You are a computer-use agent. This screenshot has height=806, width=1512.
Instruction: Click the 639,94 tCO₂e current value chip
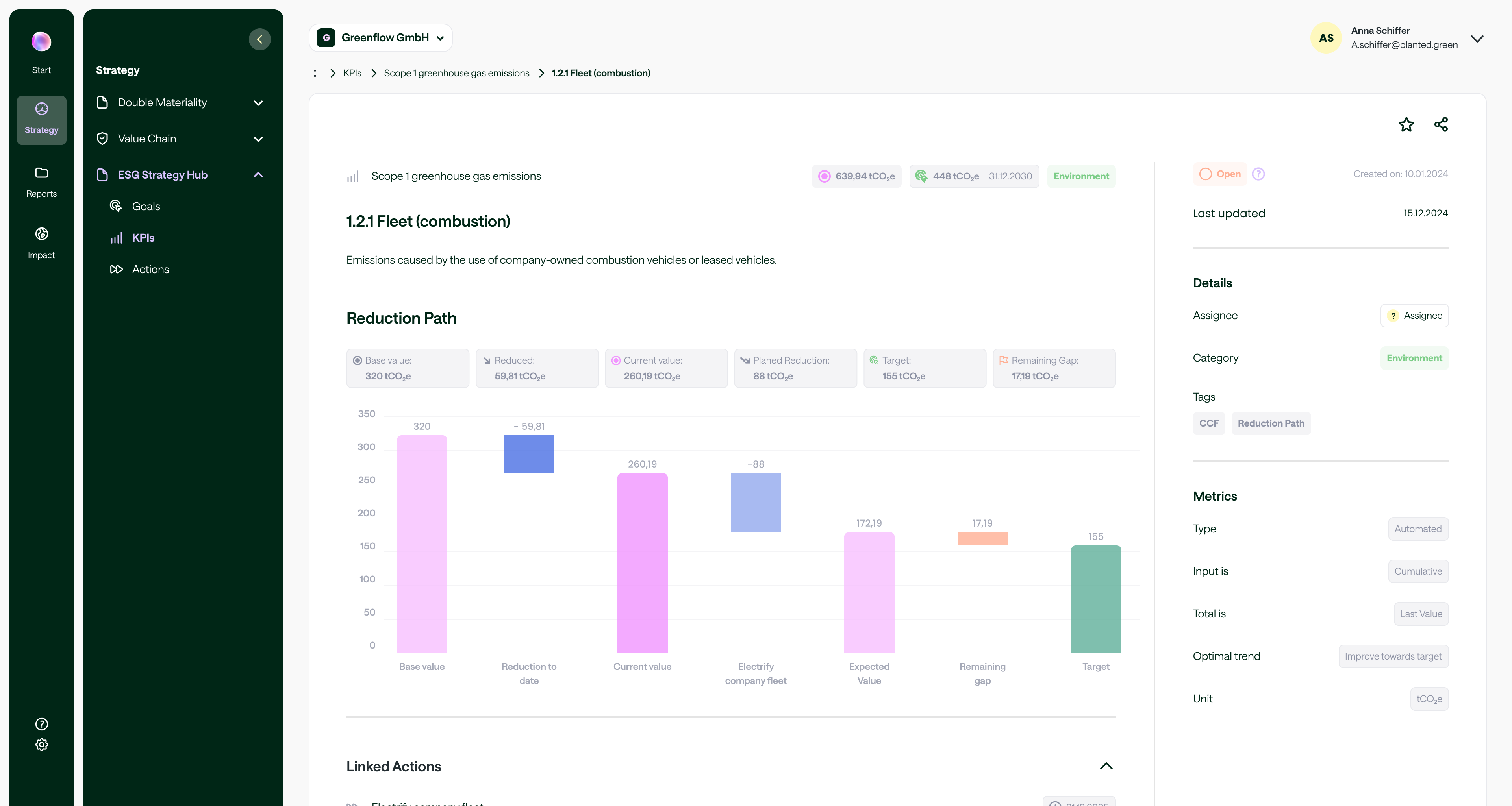click(856, 177)
